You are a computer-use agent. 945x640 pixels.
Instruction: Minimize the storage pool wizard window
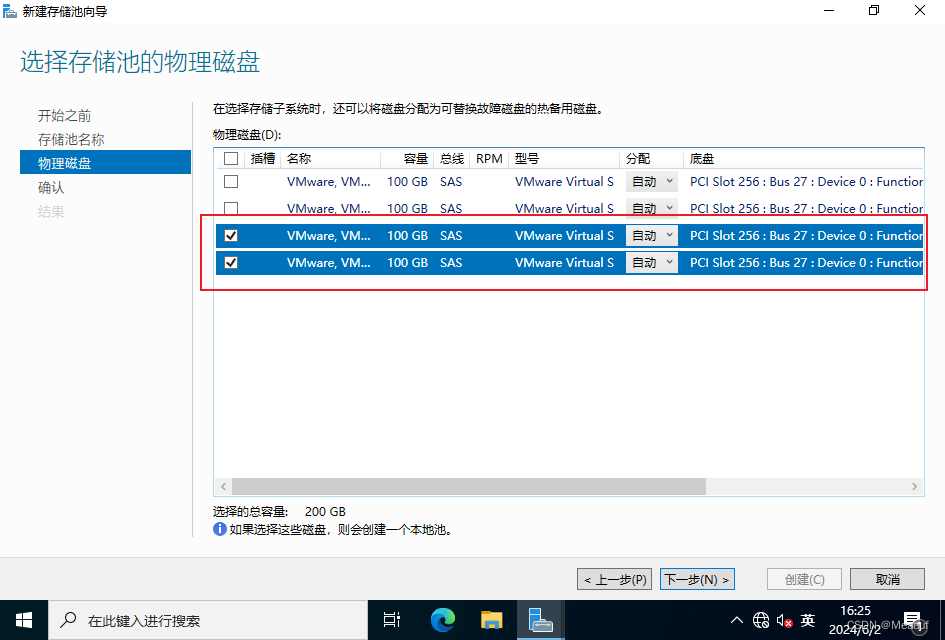pyautogui.click(x=829, y=11)
